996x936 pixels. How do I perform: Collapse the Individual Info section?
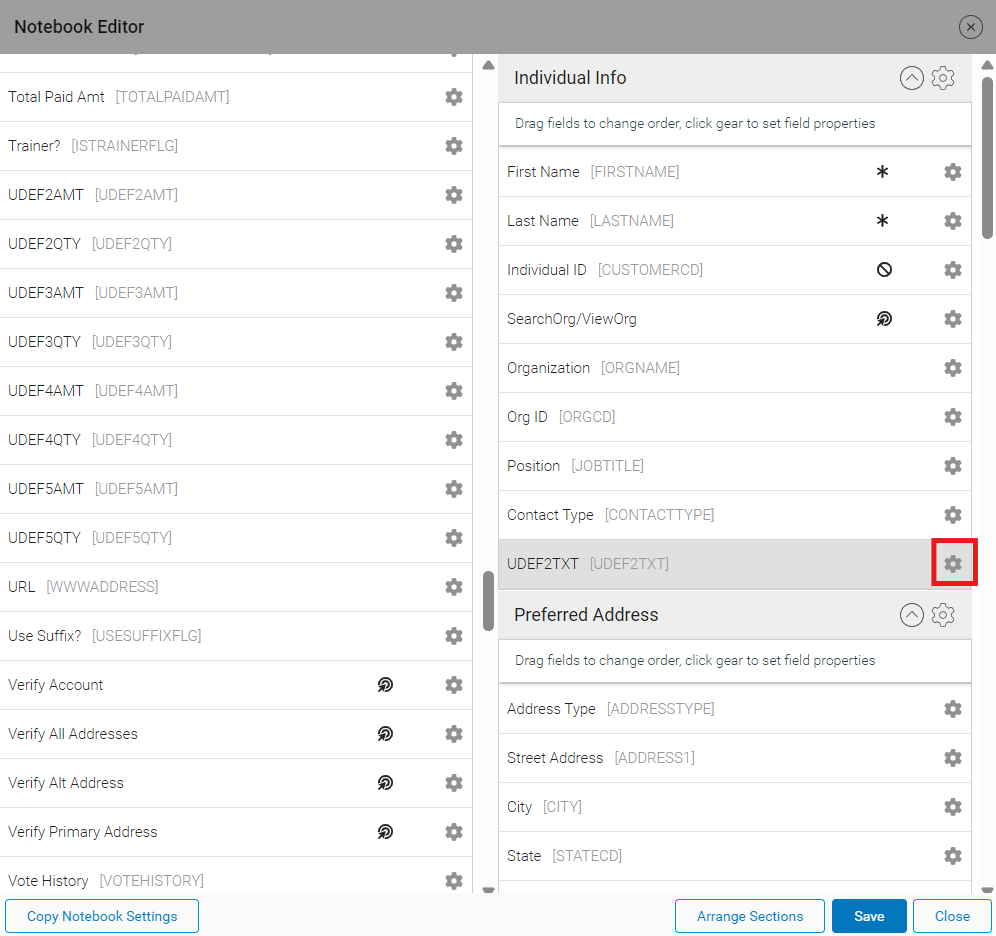coord(911,78)
